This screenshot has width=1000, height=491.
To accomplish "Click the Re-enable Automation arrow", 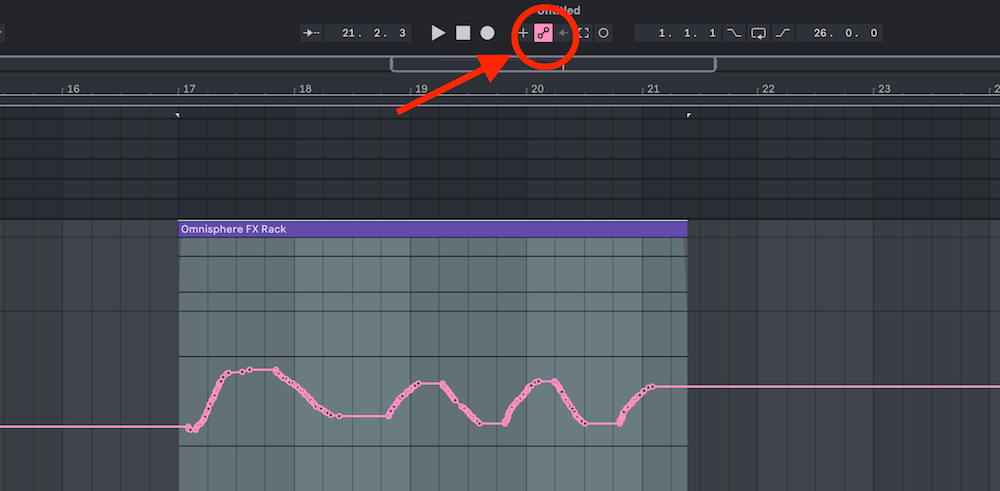I will point(564,33).
